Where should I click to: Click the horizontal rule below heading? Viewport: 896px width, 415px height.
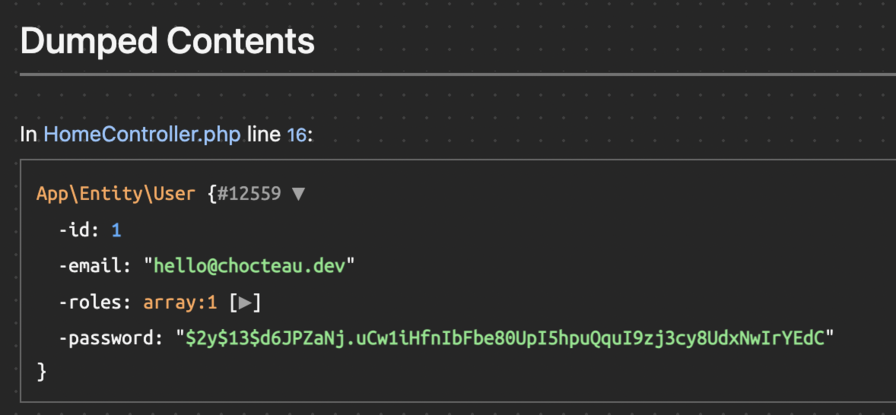(x=450, y=74)
